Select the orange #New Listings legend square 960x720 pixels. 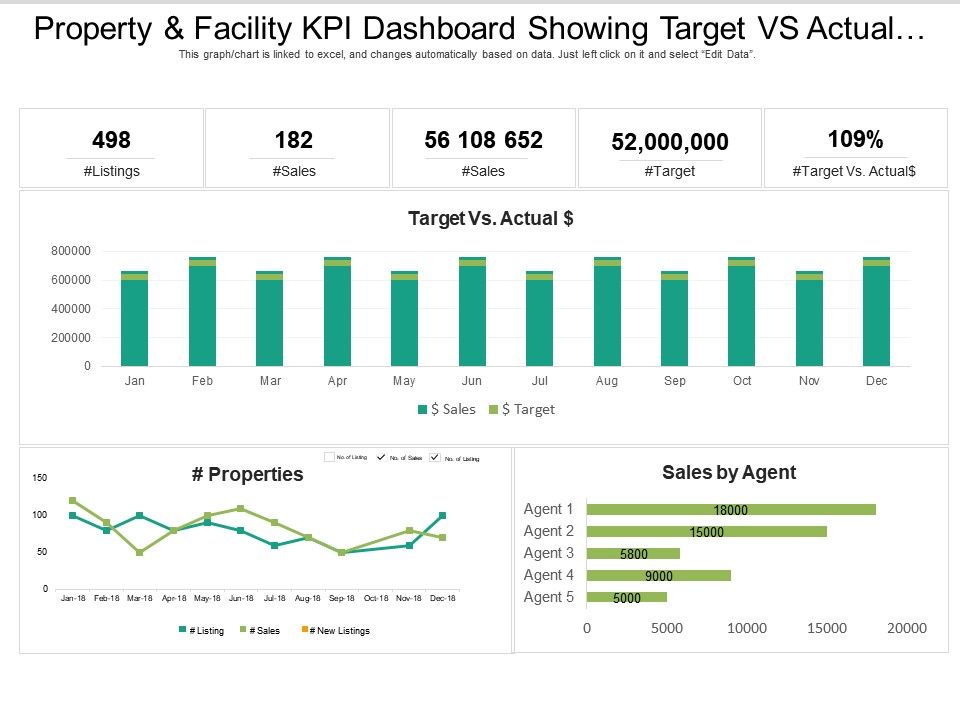306,631
